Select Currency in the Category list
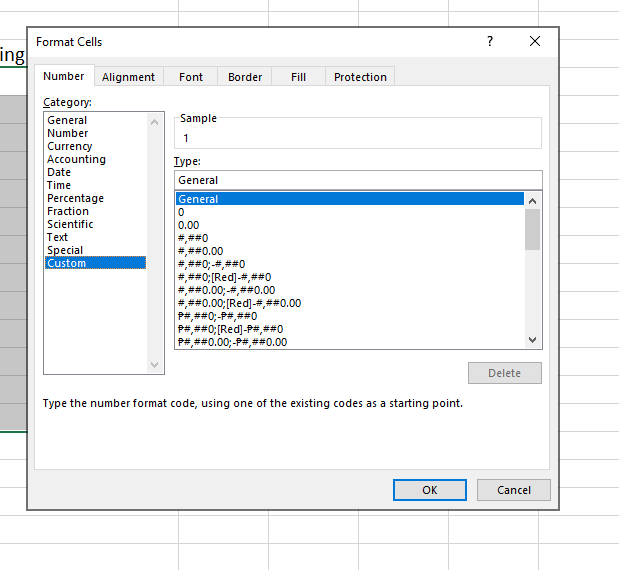The image size is (619, 570). (70, 146)
